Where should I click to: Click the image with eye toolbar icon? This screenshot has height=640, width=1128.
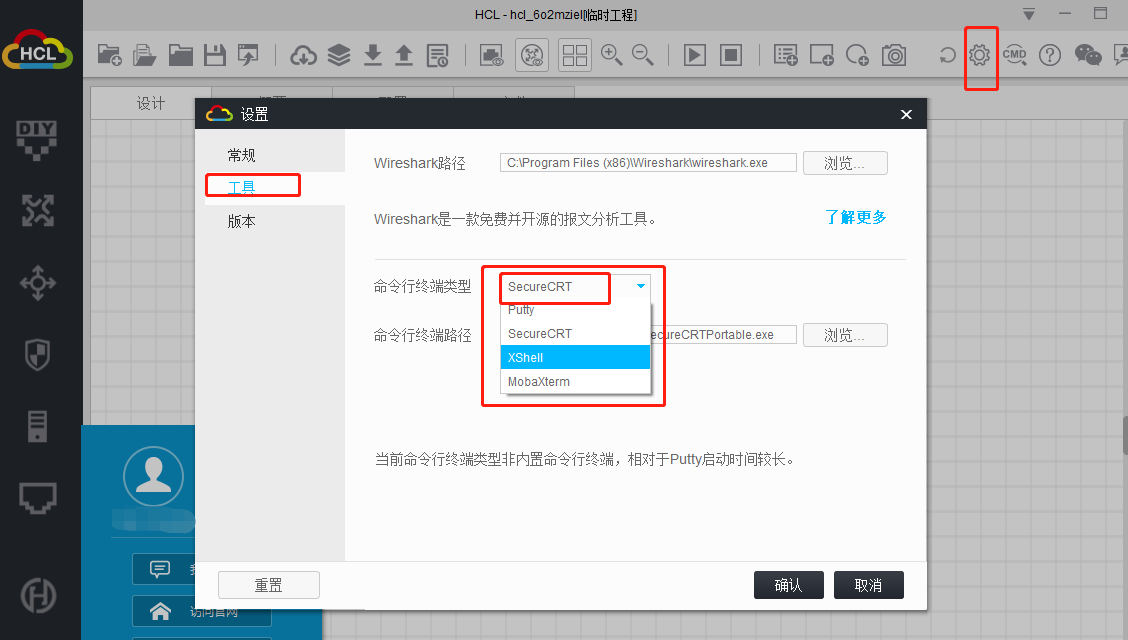click(x=492, y=55)
